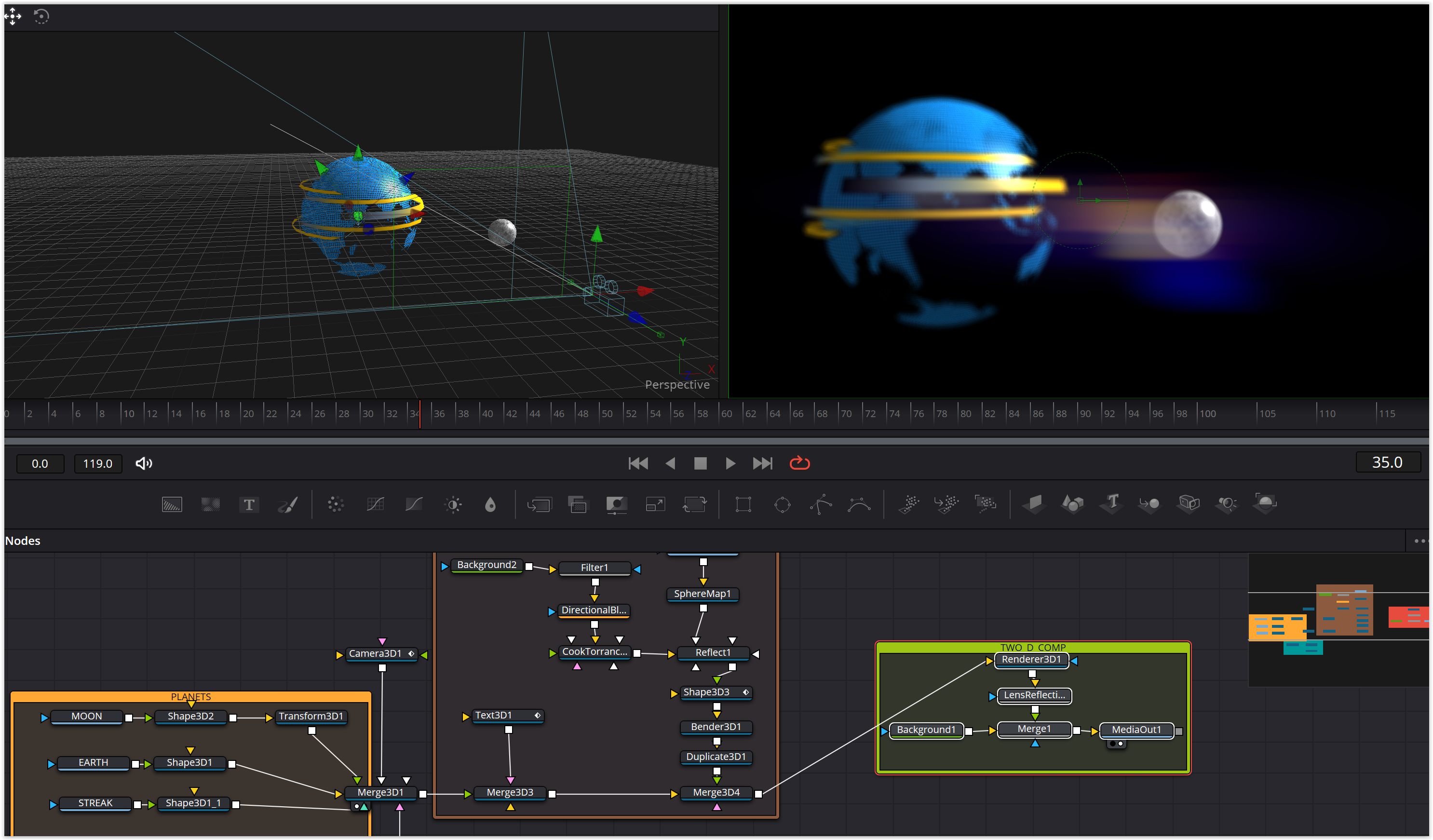
Task: Add a Merge node from the toolbar
Action: 539,504
